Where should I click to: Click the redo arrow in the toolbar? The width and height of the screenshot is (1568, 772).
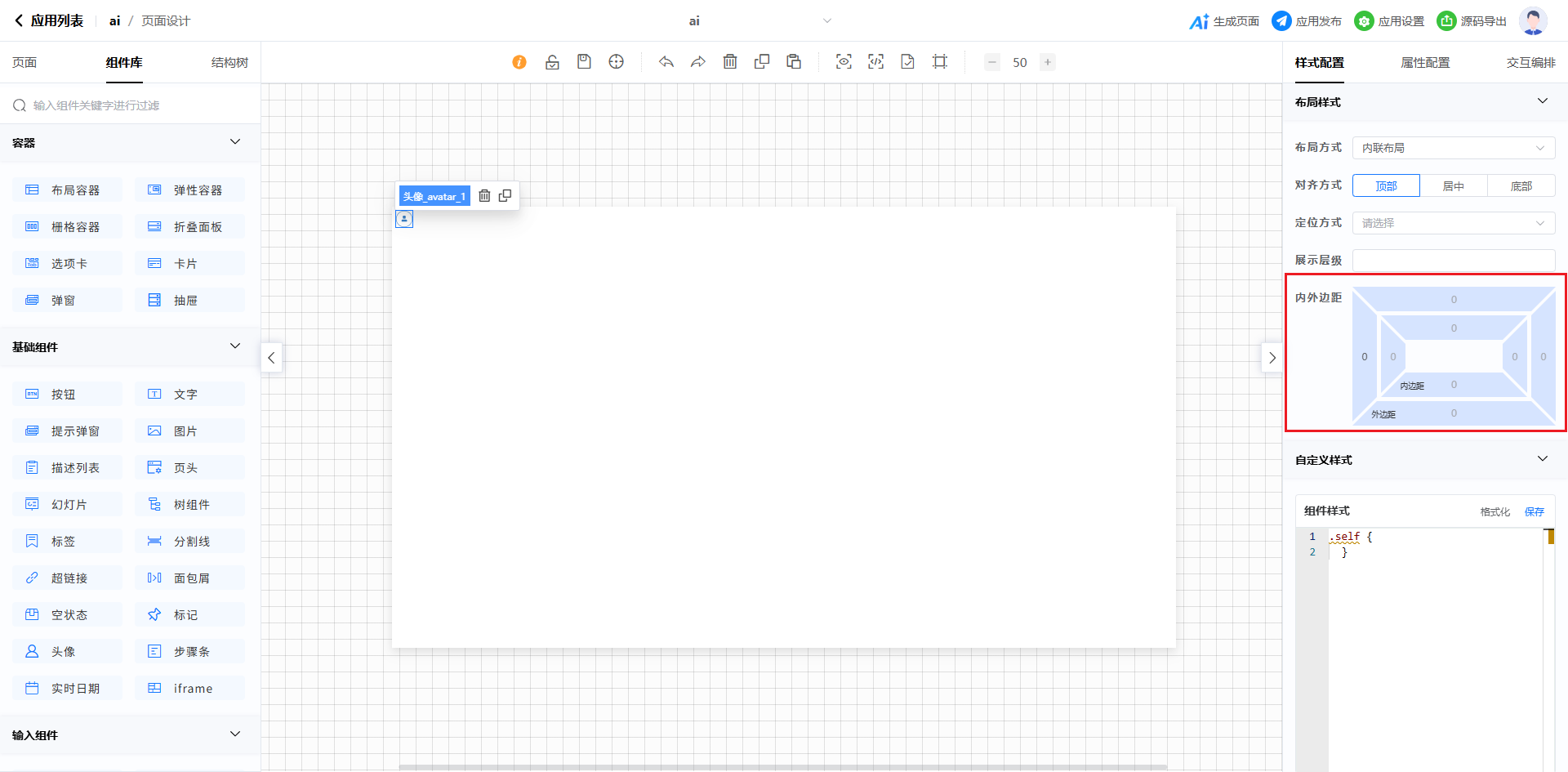tap(698, 62)
